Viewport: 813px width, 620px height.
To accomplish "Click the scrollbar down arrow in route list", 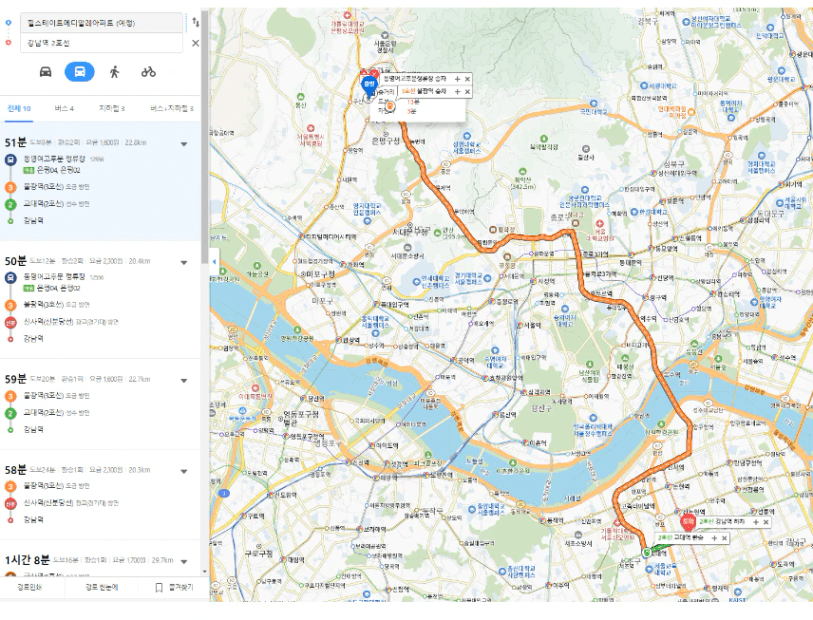I will 204,572.
